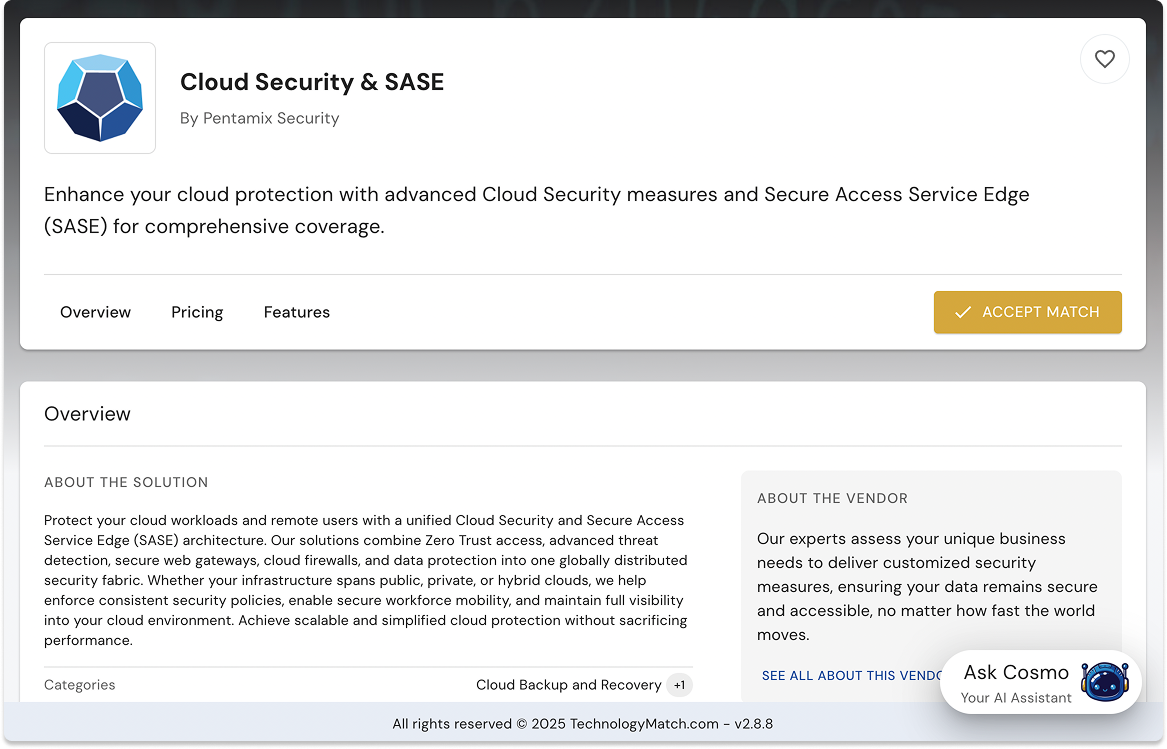Screen dimensions: 1167x749
Task: Open the Ask Cosmo AI assistant text
Action: pyautogui.click(x=1016, y=673)
